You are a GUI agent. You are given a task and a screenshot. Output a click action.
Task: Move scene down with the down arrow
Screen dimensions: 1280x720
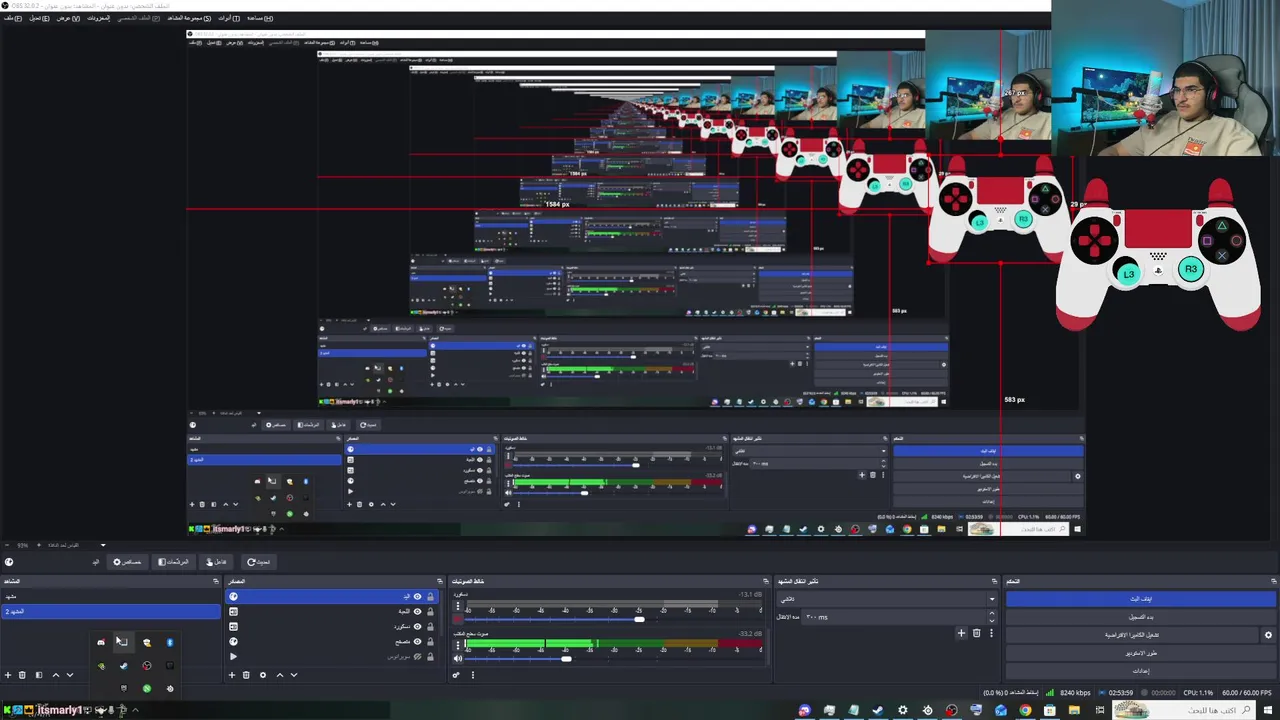coord(70,675)
